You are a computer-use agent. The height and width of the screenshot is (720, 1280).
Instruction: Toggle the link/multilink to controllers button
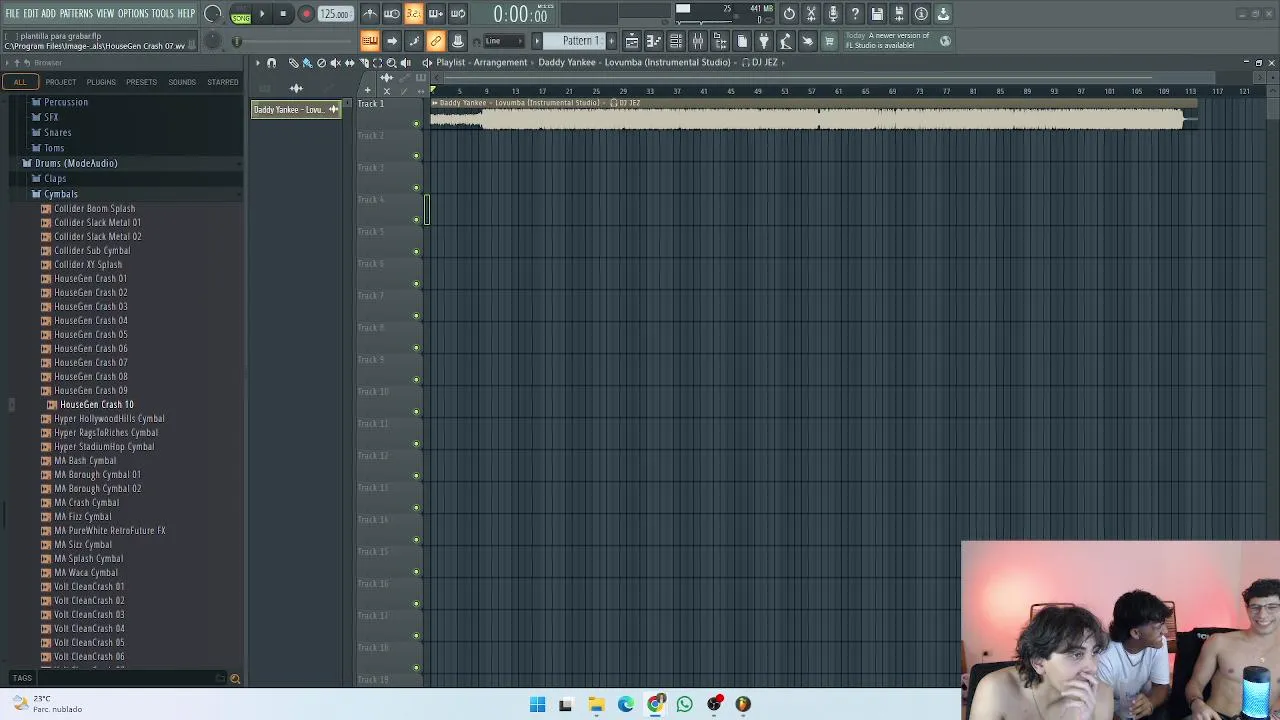(436, 41)
